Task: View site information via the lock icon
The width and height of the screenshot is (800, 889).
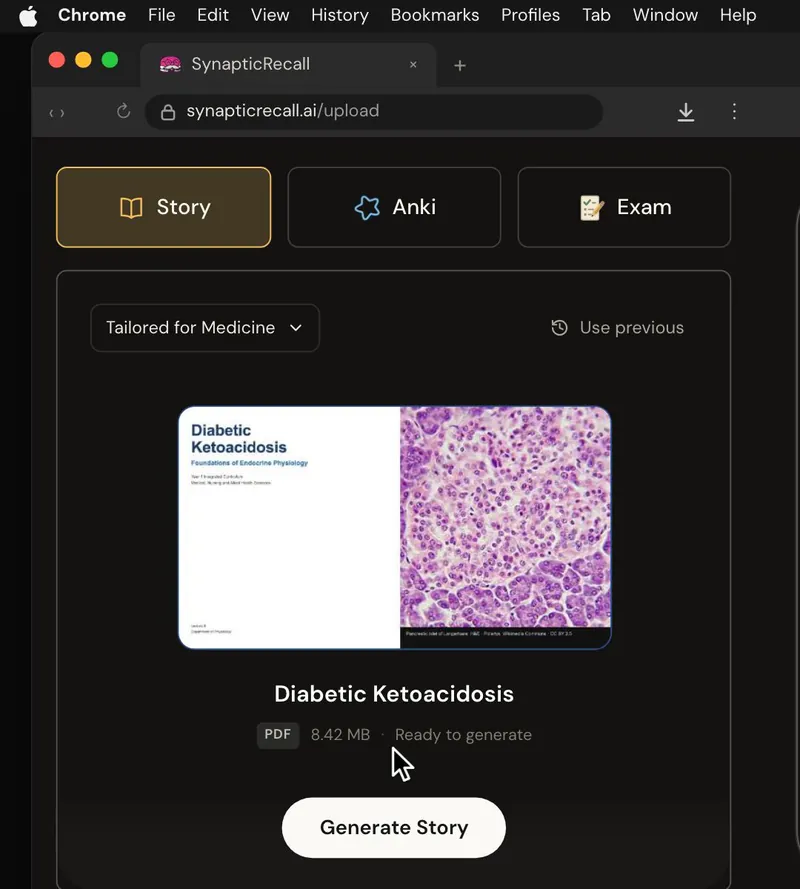Action: 168,112
